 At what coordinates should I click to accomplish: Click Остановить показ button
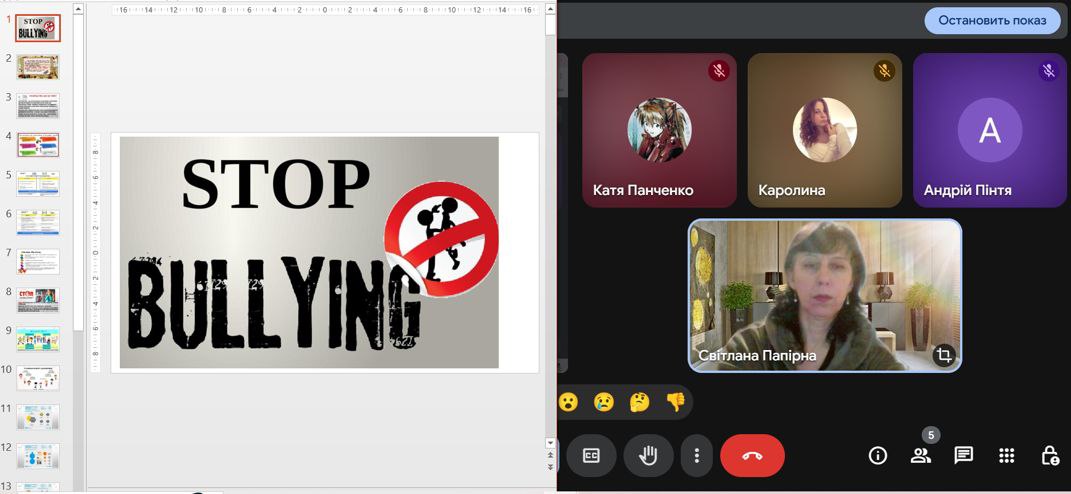(991, 20)
